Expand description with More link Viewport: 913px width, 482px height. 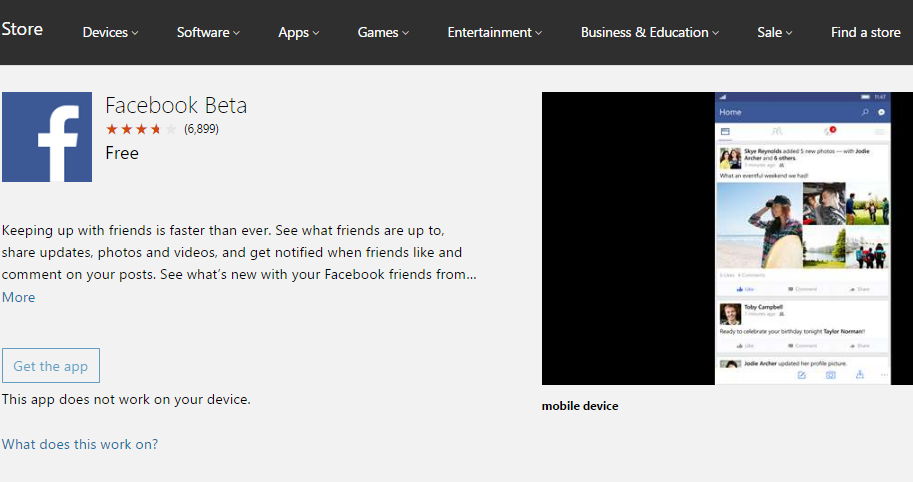click(18, 297)
